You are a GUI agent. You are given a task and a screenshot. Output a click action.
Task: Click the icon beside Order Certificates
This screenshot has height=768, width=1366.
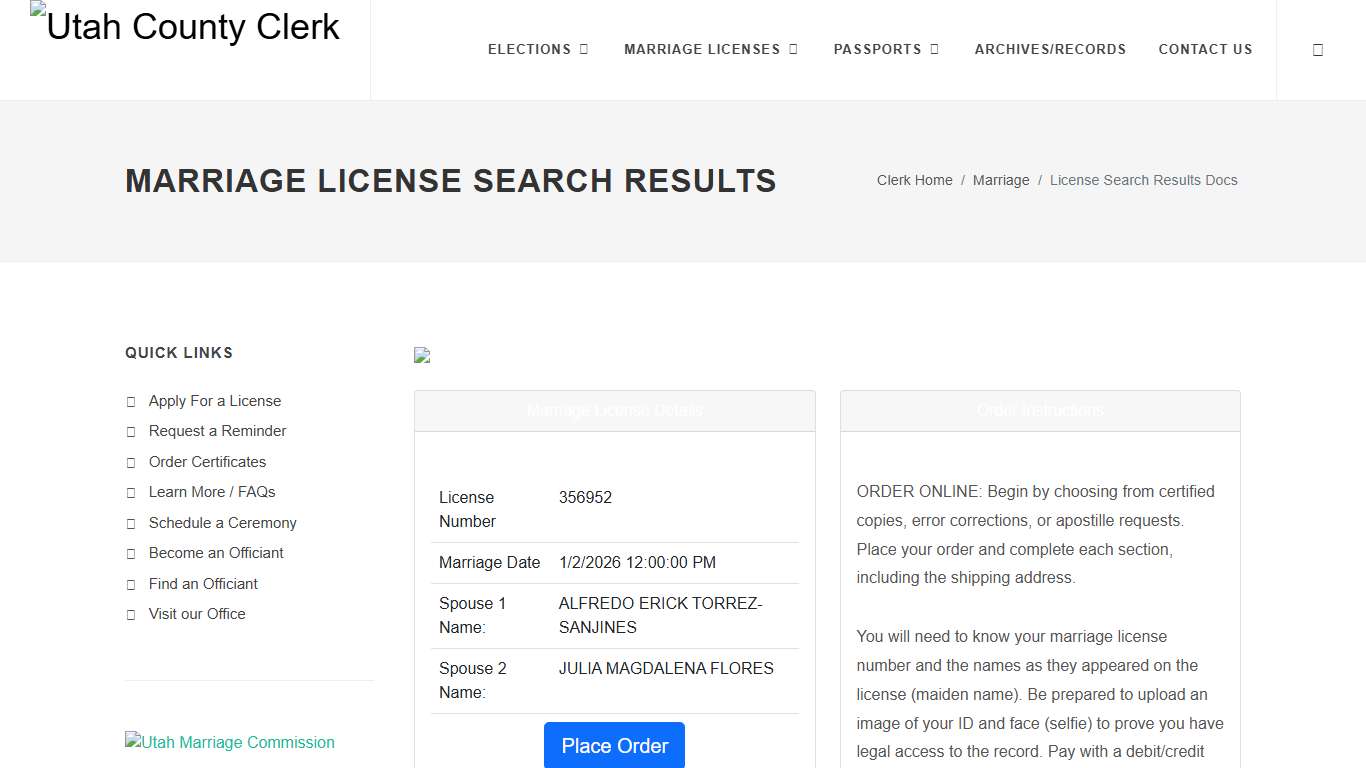[x=131, y=462]
